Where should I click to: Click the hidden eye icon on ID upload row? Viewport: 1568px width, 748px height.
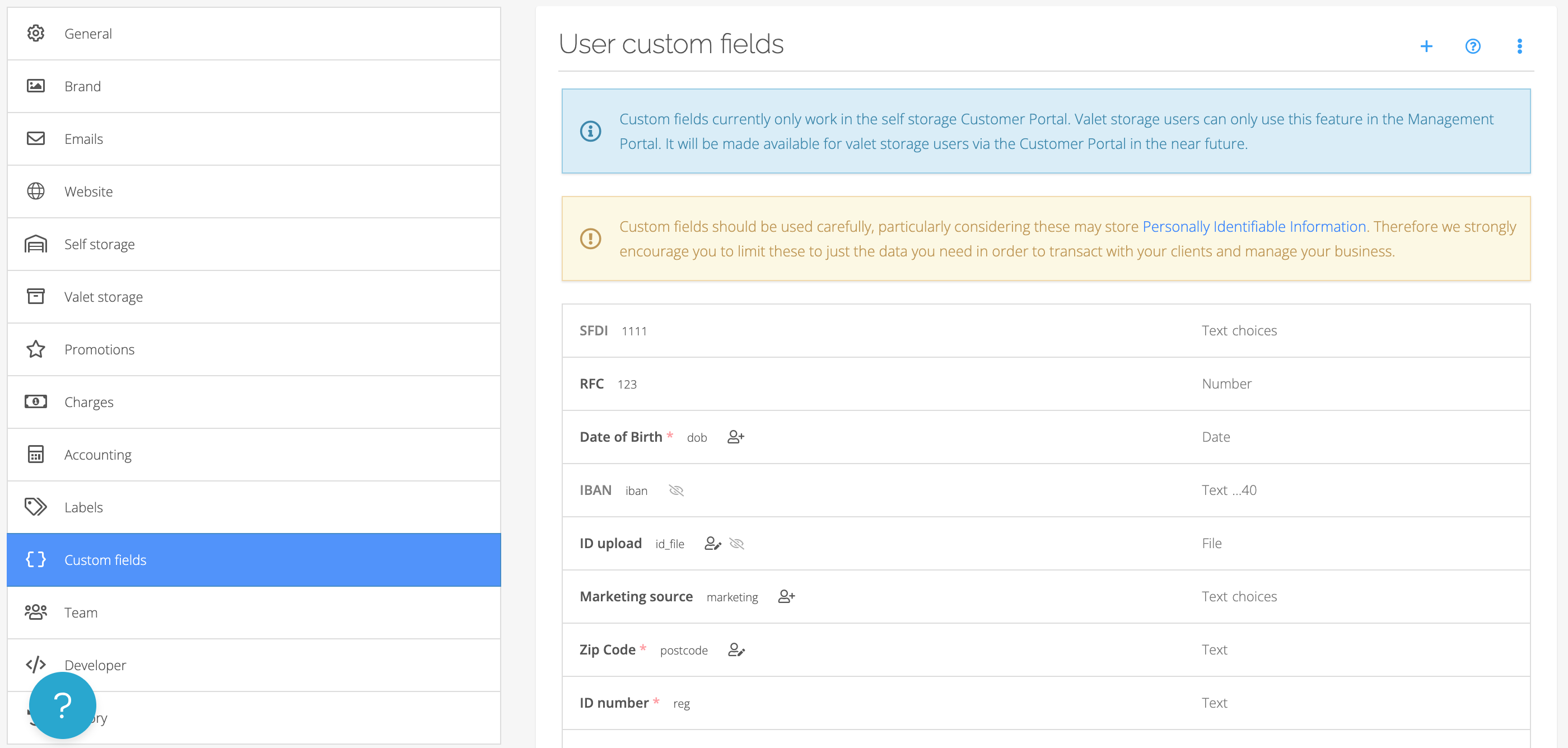click(736, 544)
